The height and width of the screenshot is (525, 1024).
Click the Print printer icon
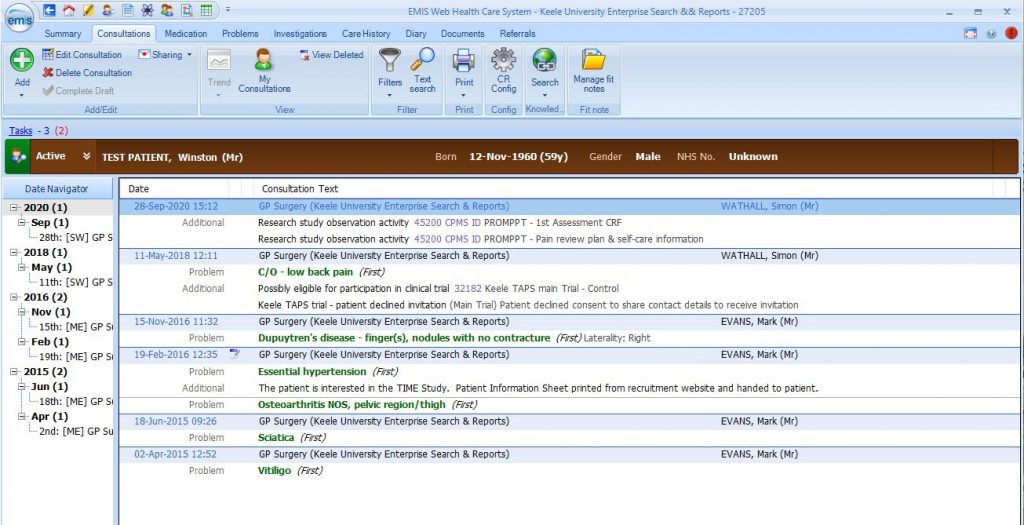464,60
